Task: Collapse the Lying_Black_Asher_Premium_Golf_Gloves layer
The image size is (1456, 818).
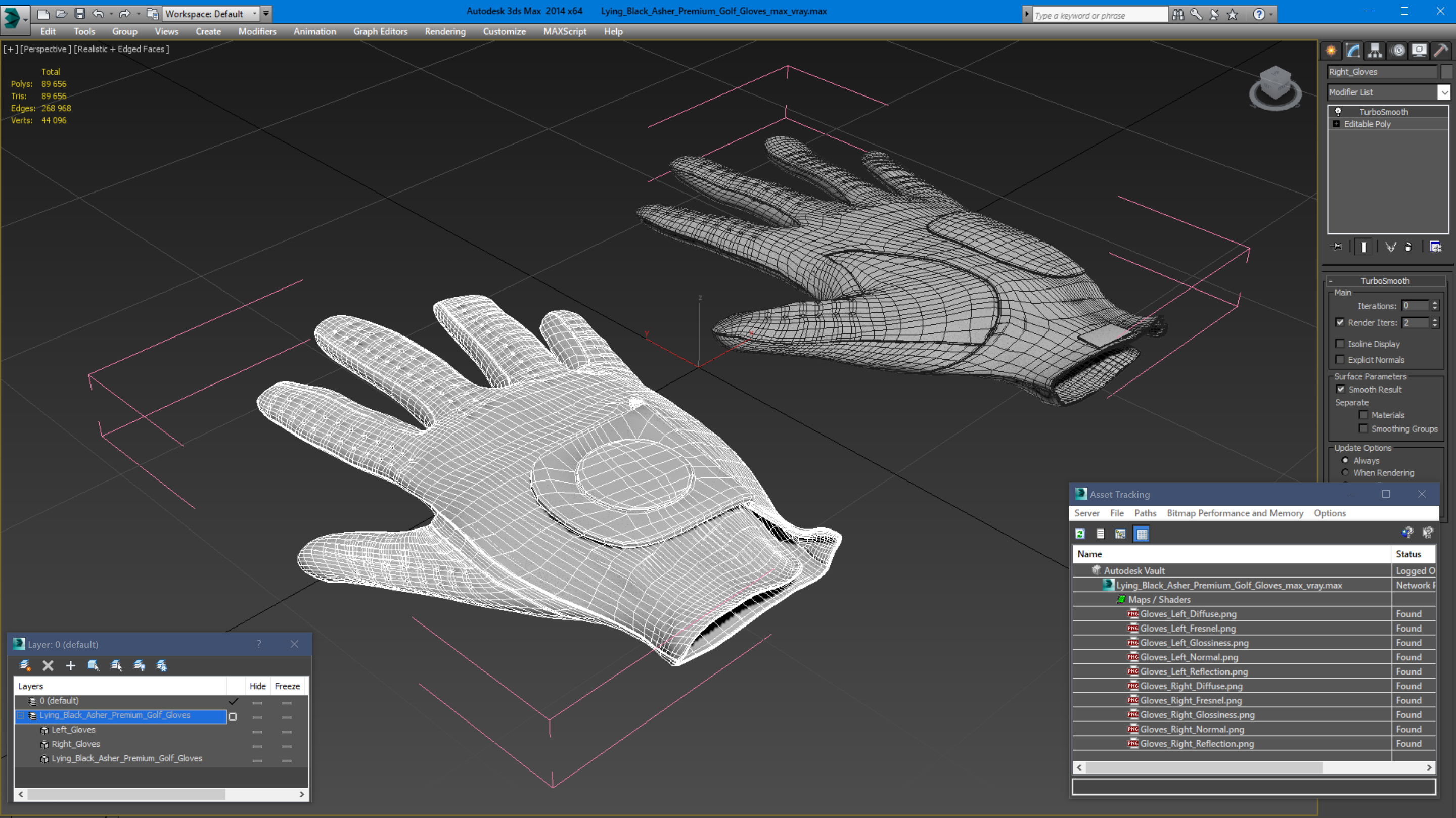Action: pyautogui.click(x=20, y=715)
